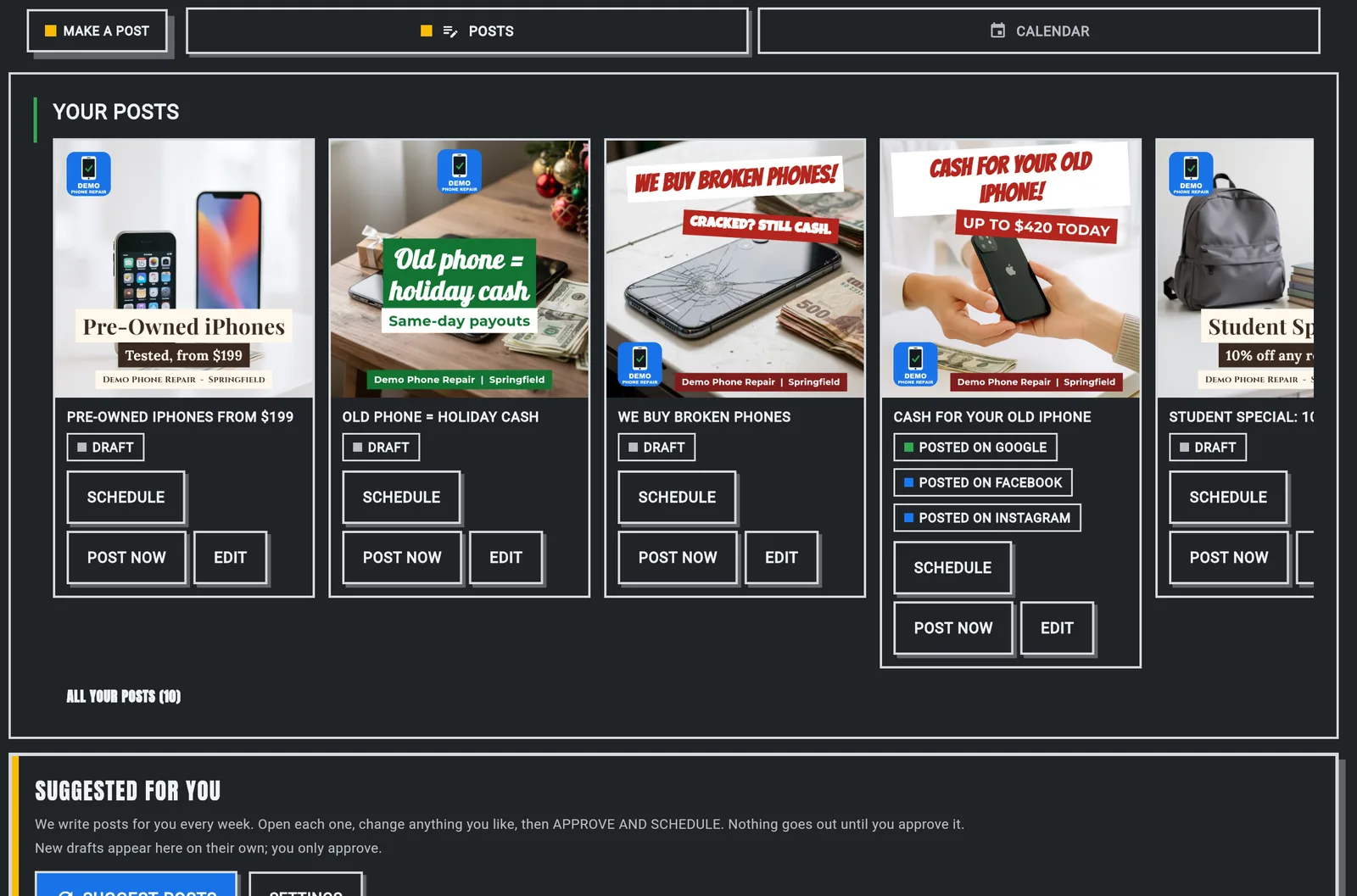Post now the Pre-Owned iPhones post

click(x=126, y=558)
